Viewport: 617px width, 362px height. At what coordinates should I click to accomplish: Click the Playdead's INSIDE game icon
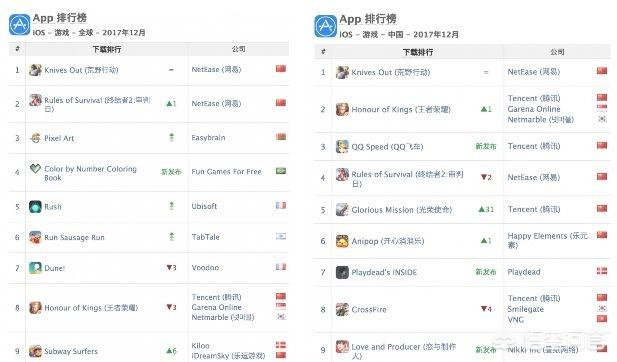pyautogui.click(x=342, y=272)
